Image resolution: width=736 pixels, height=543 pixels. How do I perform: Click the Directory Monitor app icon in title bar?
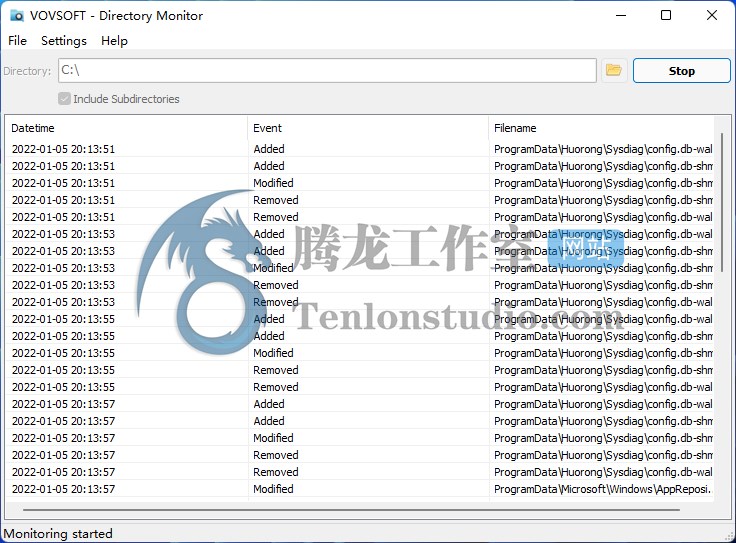[17, 15]
